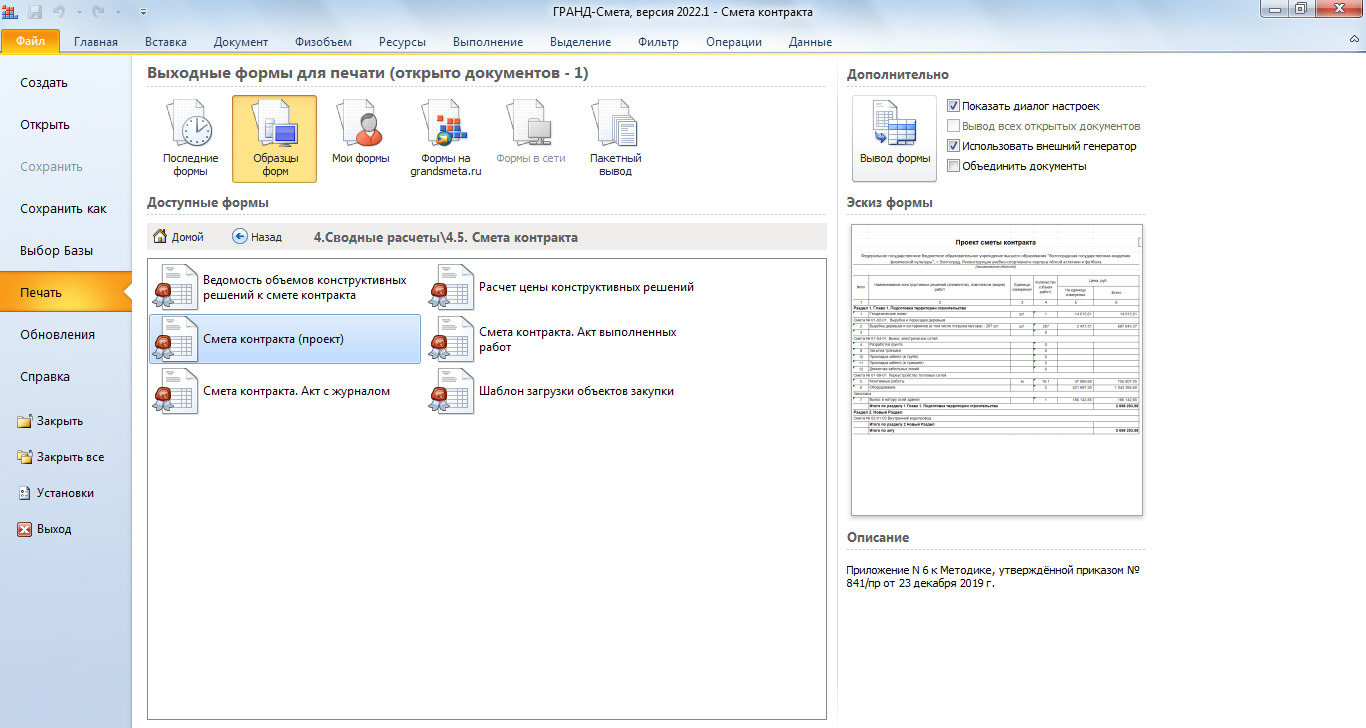Click the Save icon in quick access toolbar
The image size is (1366, 728).
coord(37,12)
